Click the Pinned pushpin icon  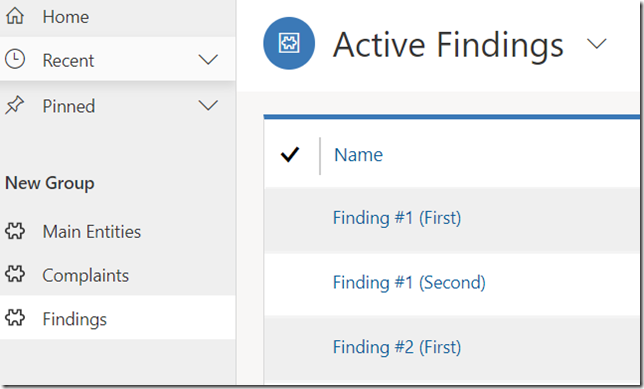[14, 106]
